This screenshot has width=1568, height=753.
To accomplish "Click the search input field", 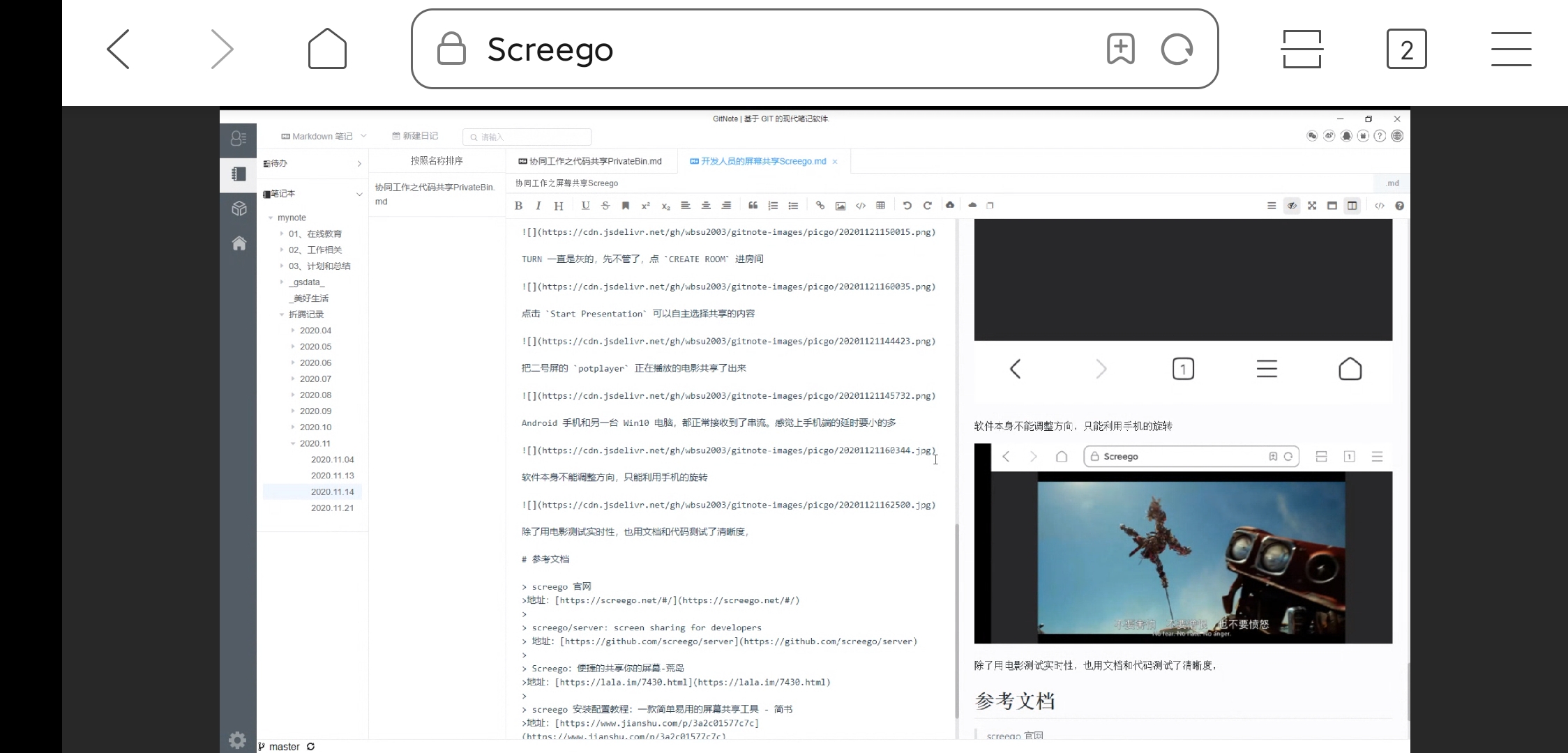I will [x=527, y=137].
